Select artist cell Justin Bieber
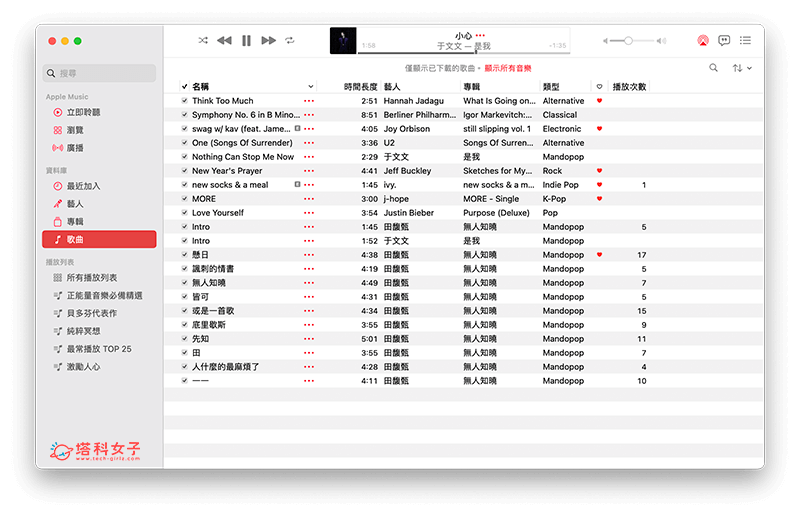 tap(409, 213)
